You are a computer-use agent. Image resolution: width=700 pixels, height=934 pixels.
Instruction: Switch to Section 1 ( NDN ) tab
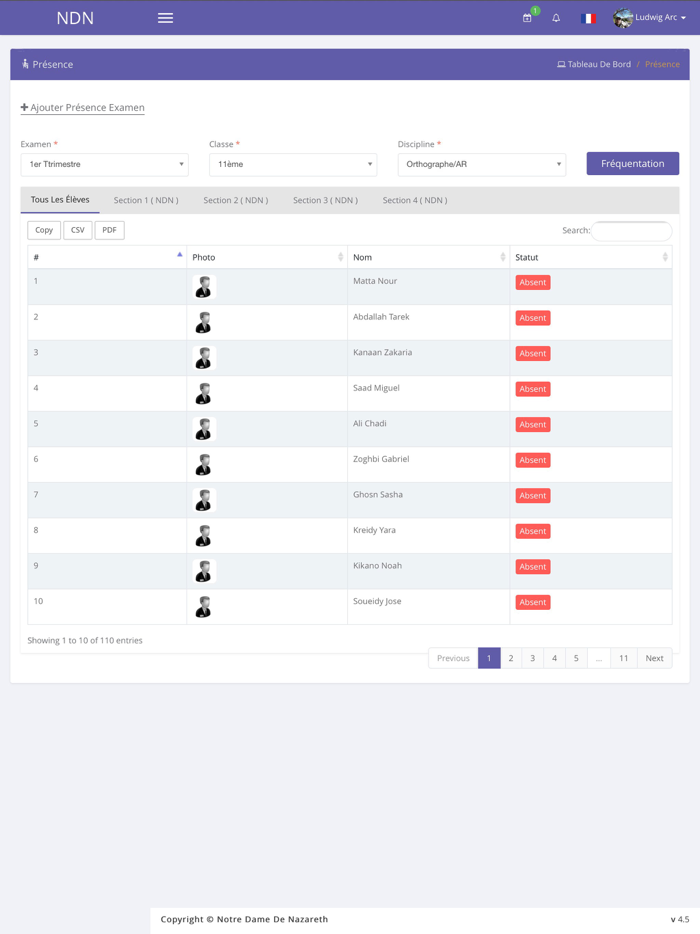[146, 201]
